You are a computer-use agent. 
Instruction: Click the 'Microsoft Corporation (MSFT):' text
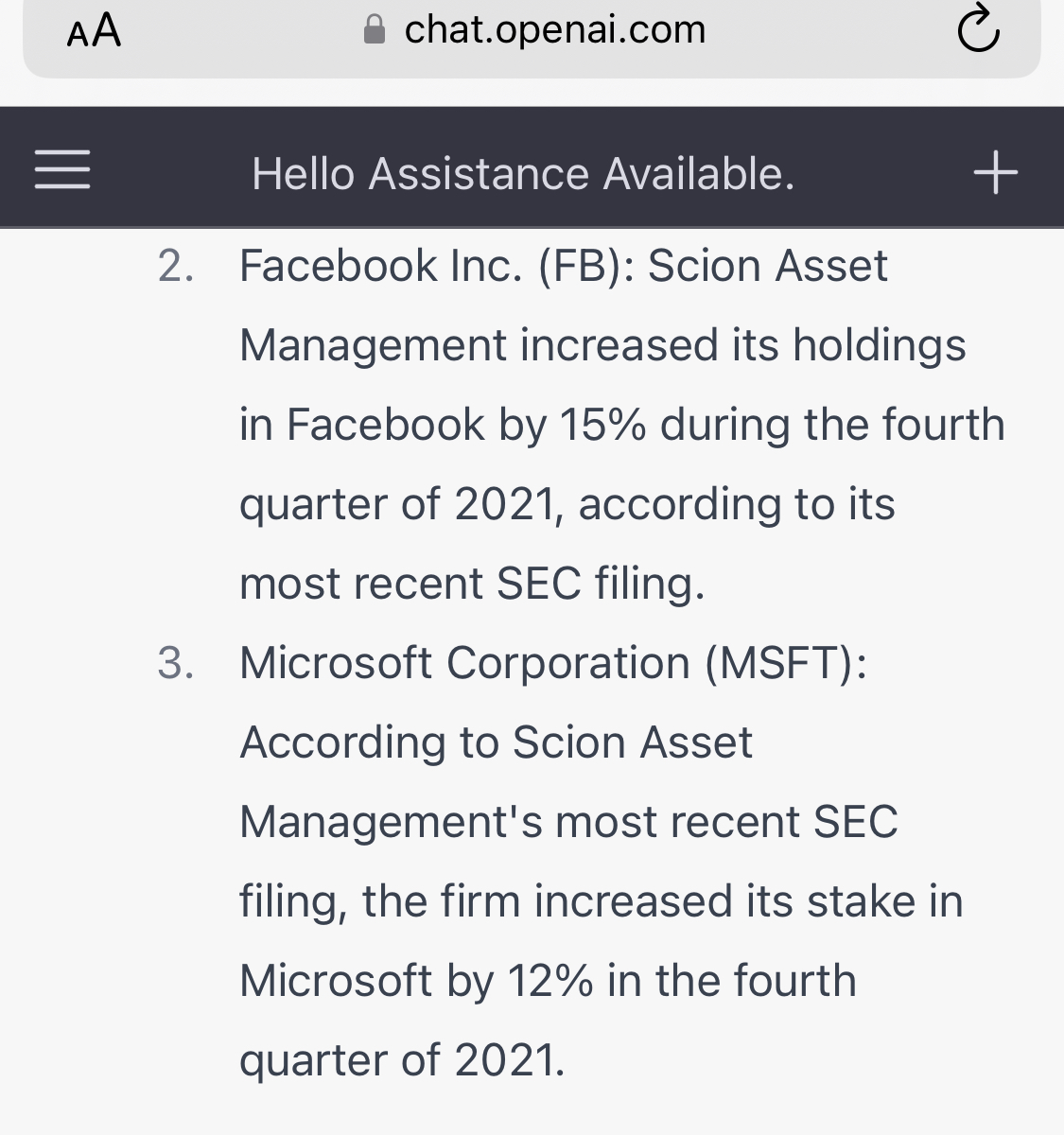click(553, 663)
